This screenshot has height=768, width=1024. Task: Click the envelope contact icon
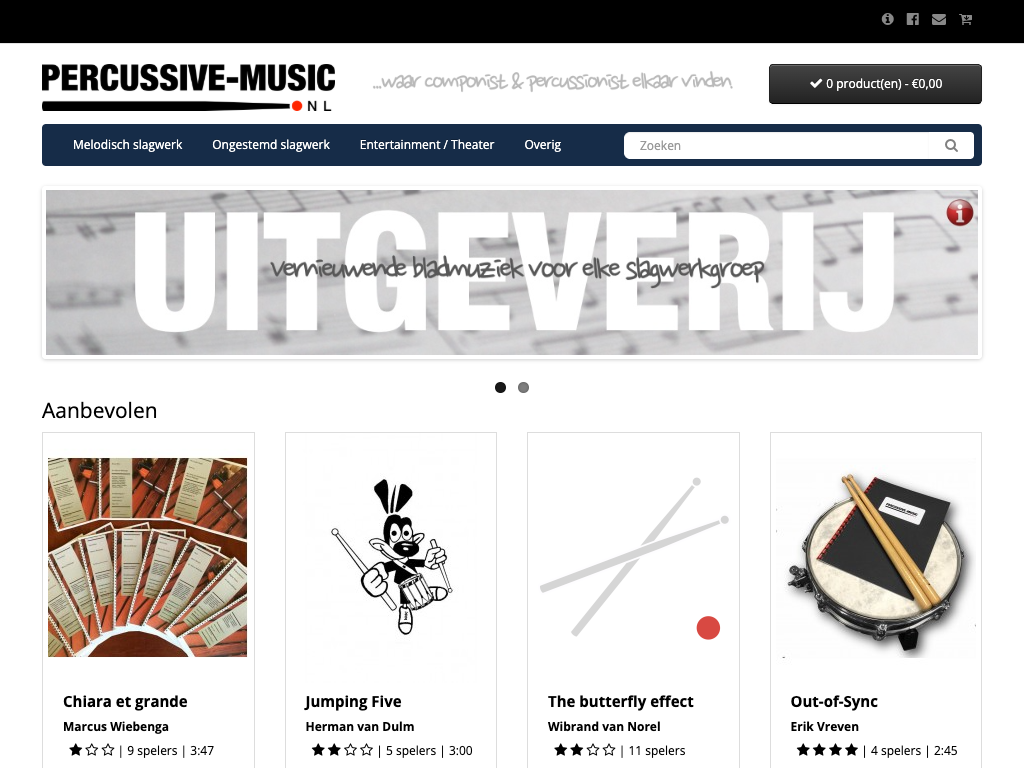click(939, 19)
